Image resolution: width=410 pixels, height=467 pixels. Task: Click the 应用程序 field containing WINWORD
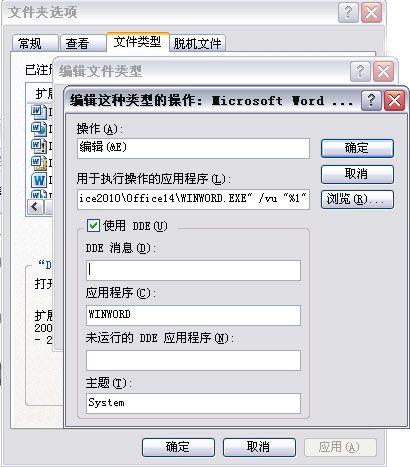click(x=193, y=315)
